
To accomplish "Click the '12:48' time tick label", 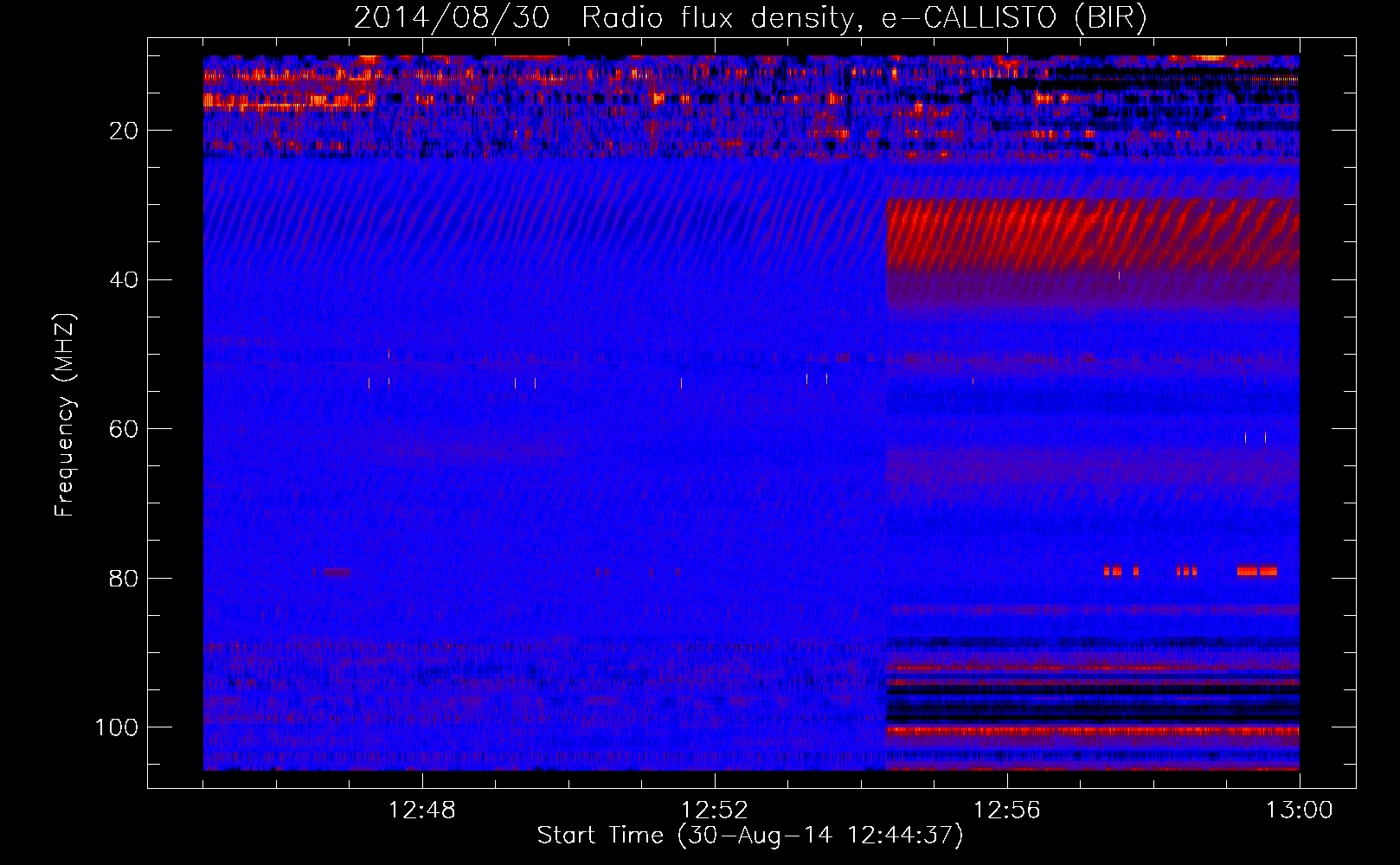I will pyautogui.click(x=422, y=811).
